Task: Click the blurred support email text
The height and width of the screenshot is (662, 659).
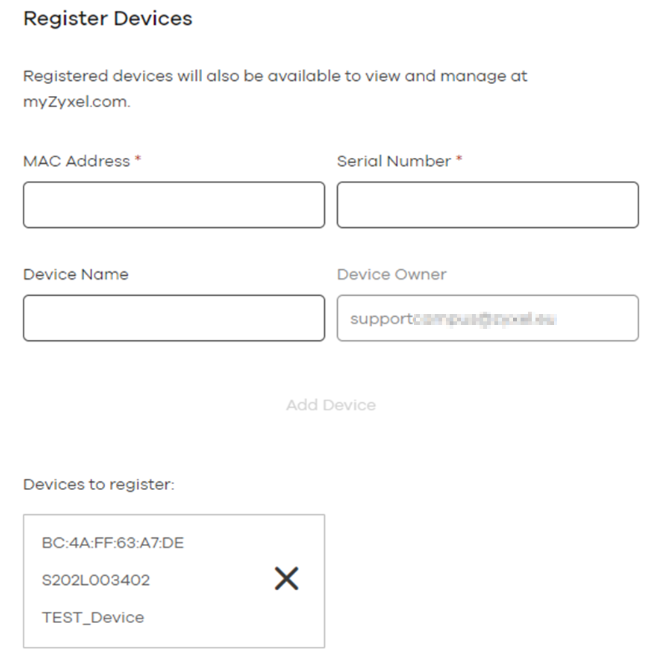Action: [453, 319]
